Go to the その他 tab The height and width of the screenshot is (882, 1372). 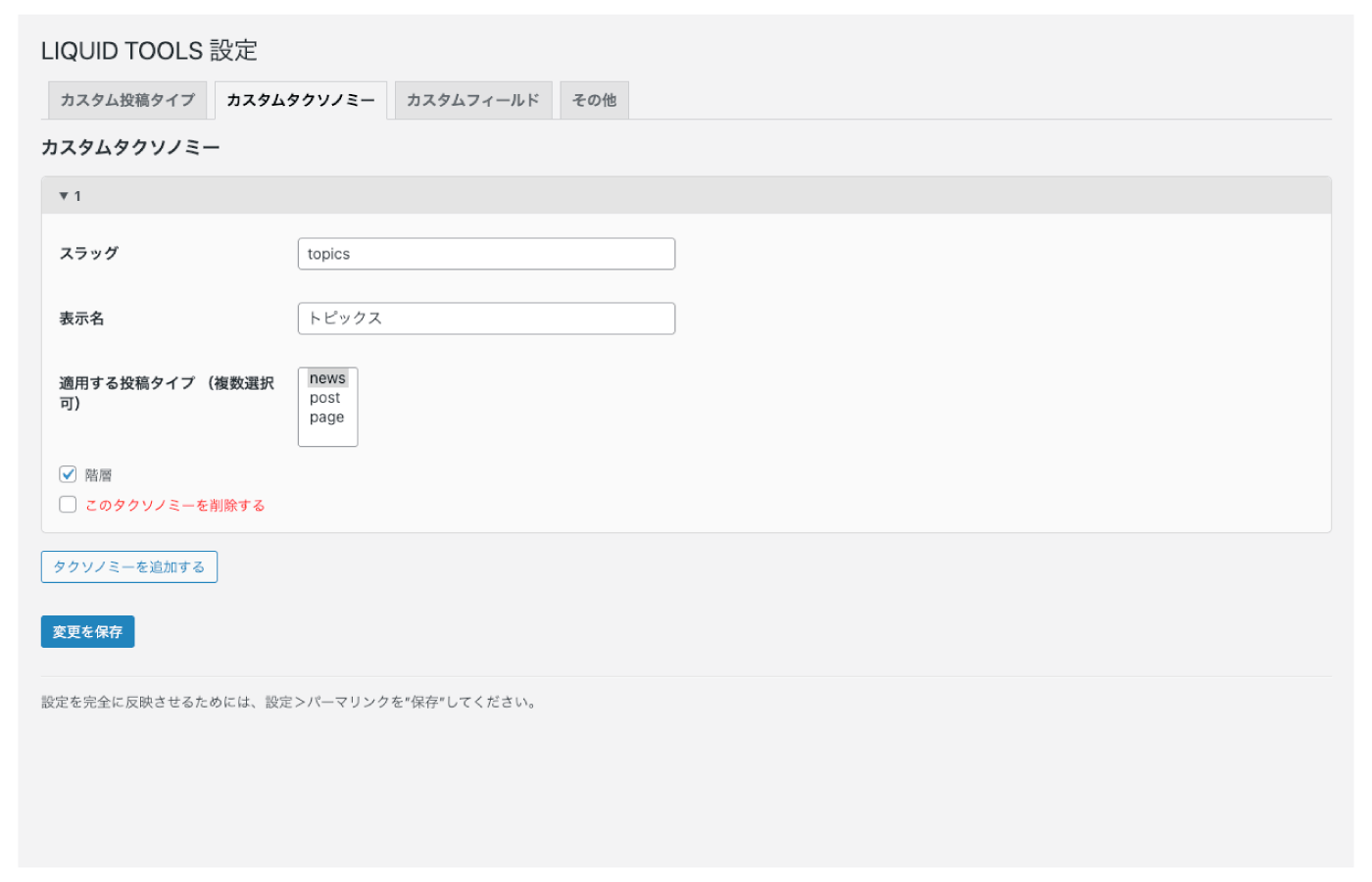(594, 100)
